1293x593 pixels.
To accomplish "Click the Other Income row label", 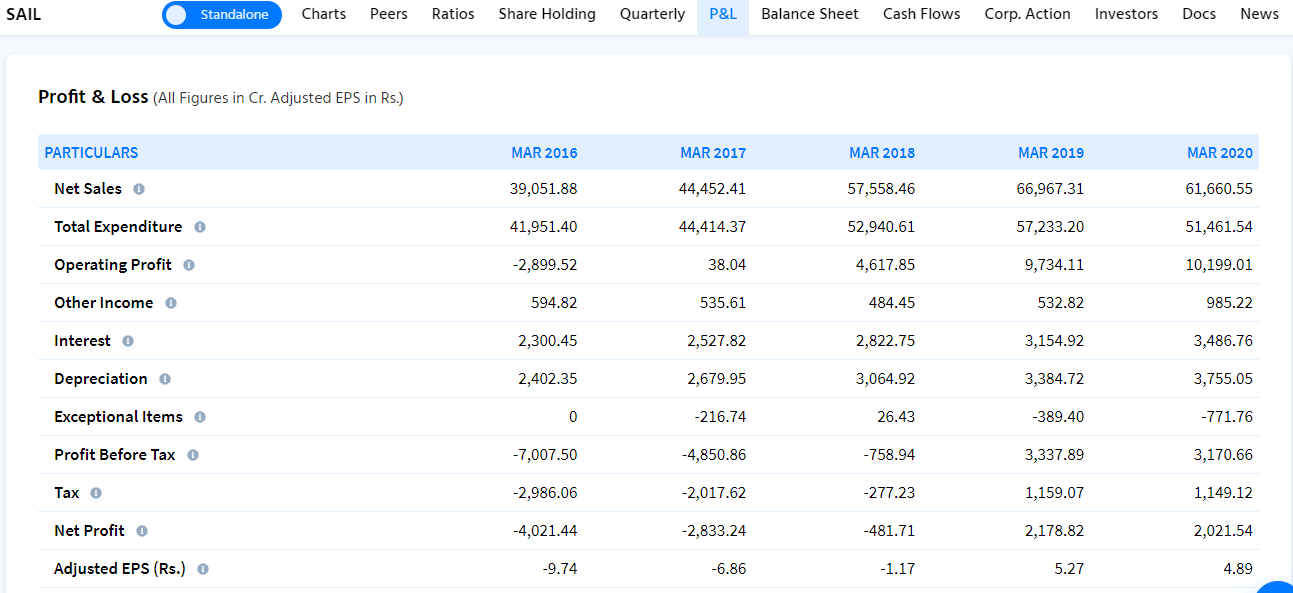I will pos(104,303).
